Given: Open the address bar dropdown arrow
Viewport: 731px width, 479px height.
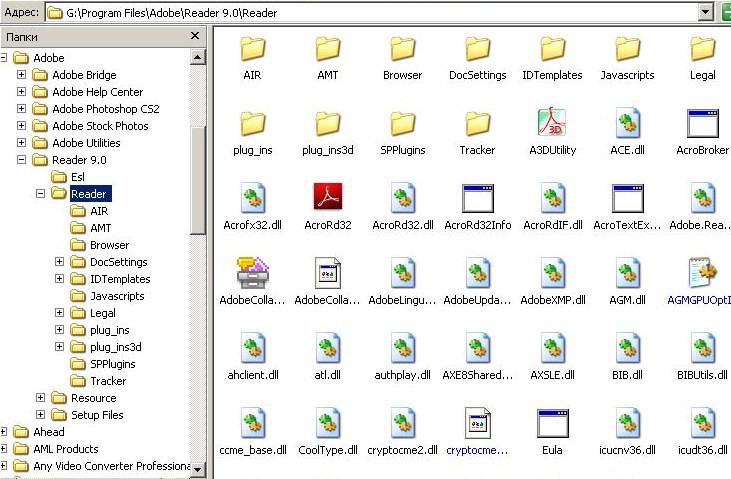Looking at the screenshot, I should pos(706,12).
